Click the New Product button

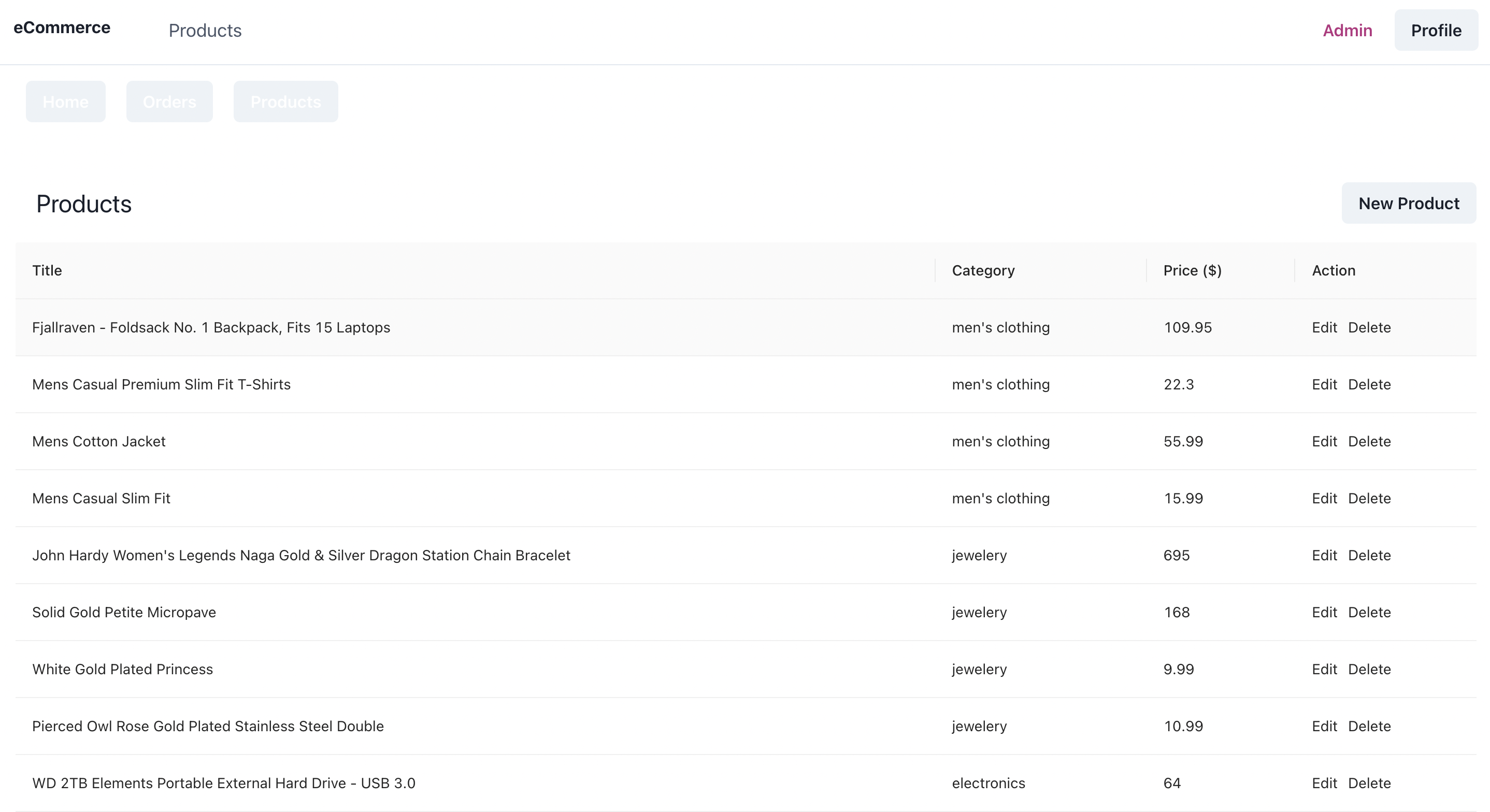tap(1408, 203)
